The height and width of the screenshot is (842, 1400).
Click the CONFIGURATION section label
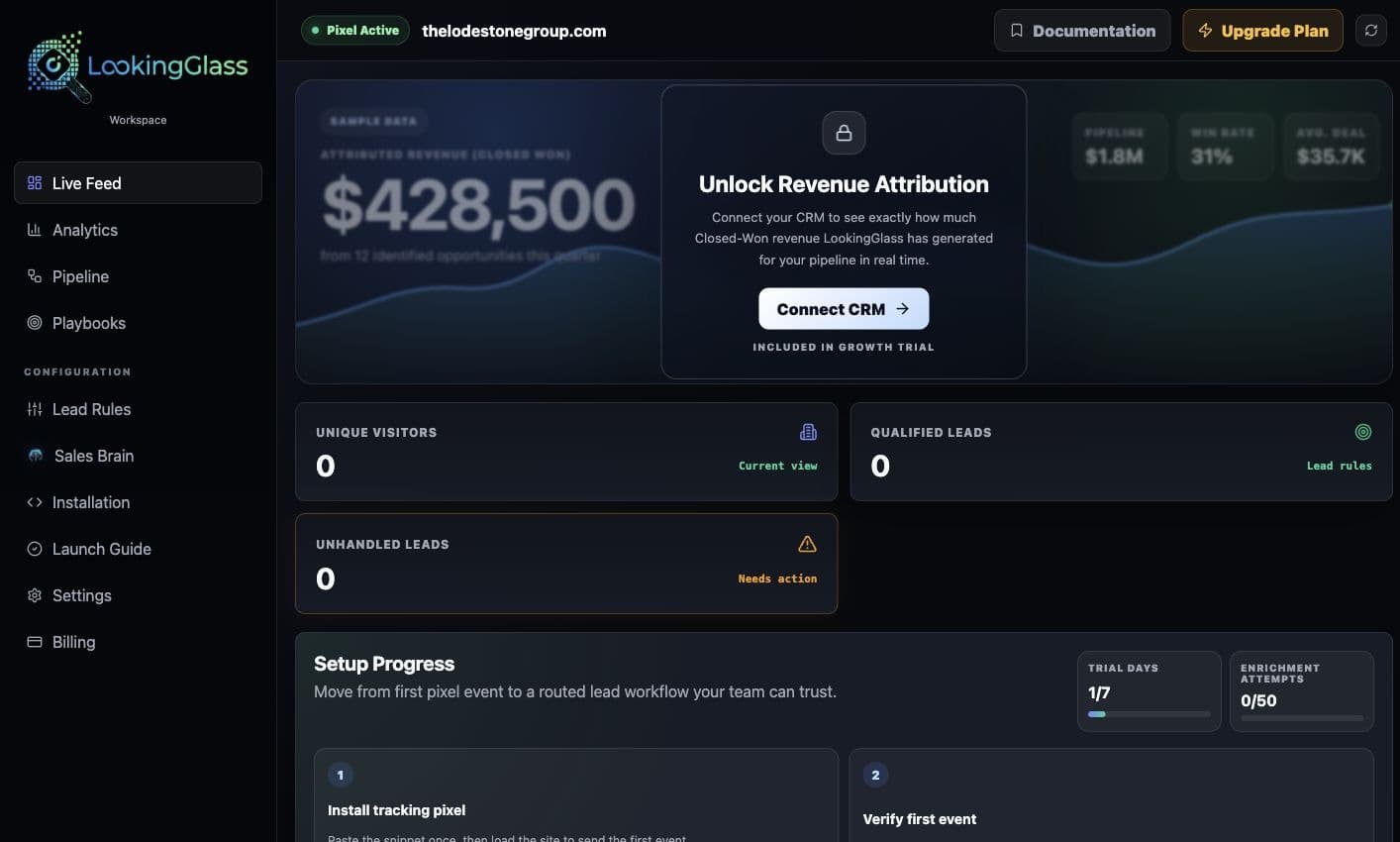tap(77, 371)
